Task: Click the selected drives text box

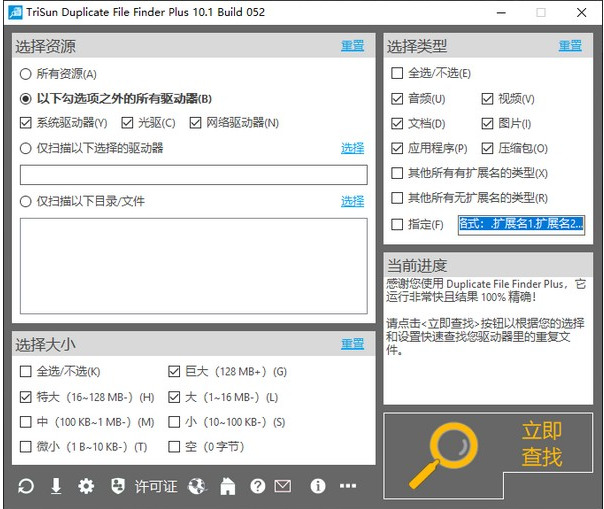Action: (194, 175)
